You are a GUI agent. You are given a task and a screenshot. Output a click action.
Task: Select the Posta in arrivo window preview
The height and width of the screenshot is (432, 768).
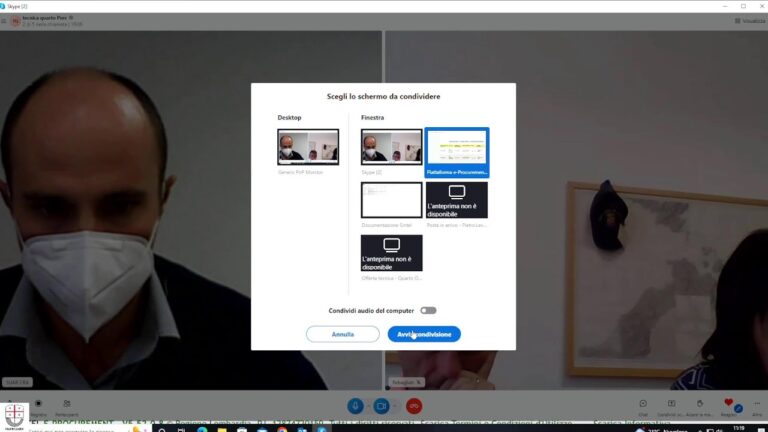pos(456,200)
